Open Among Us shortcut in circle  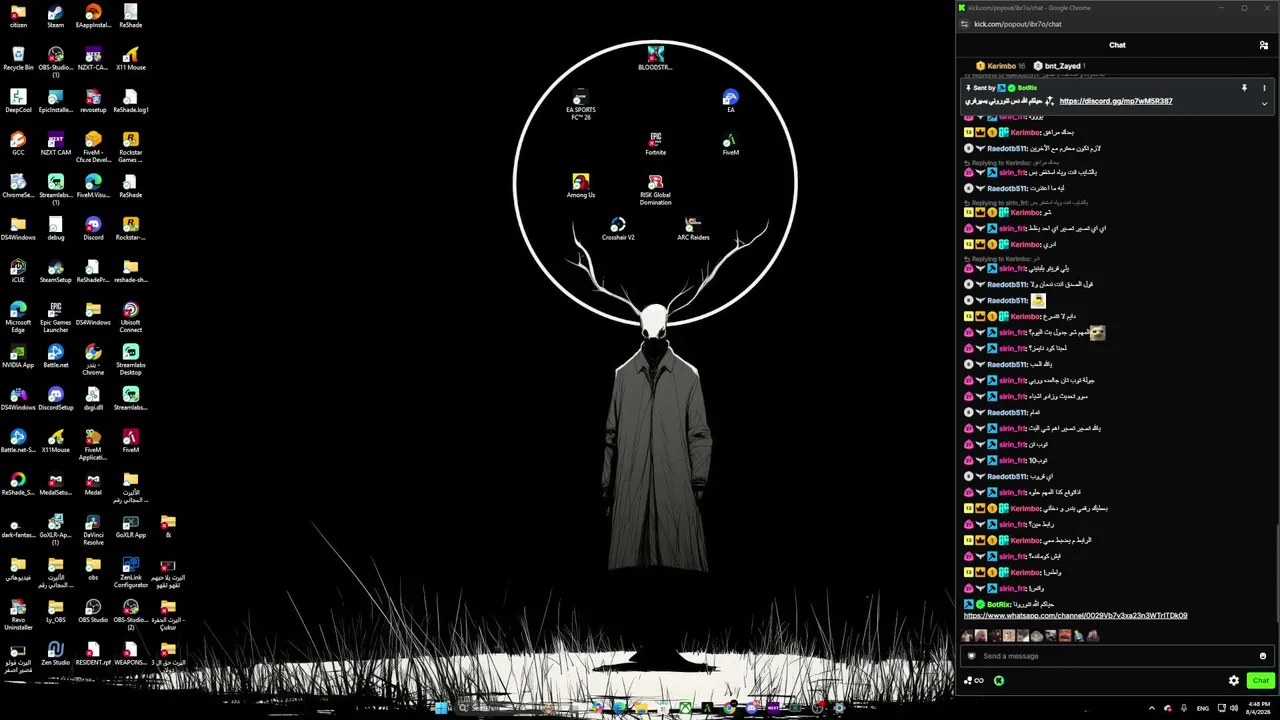[580, 186]
